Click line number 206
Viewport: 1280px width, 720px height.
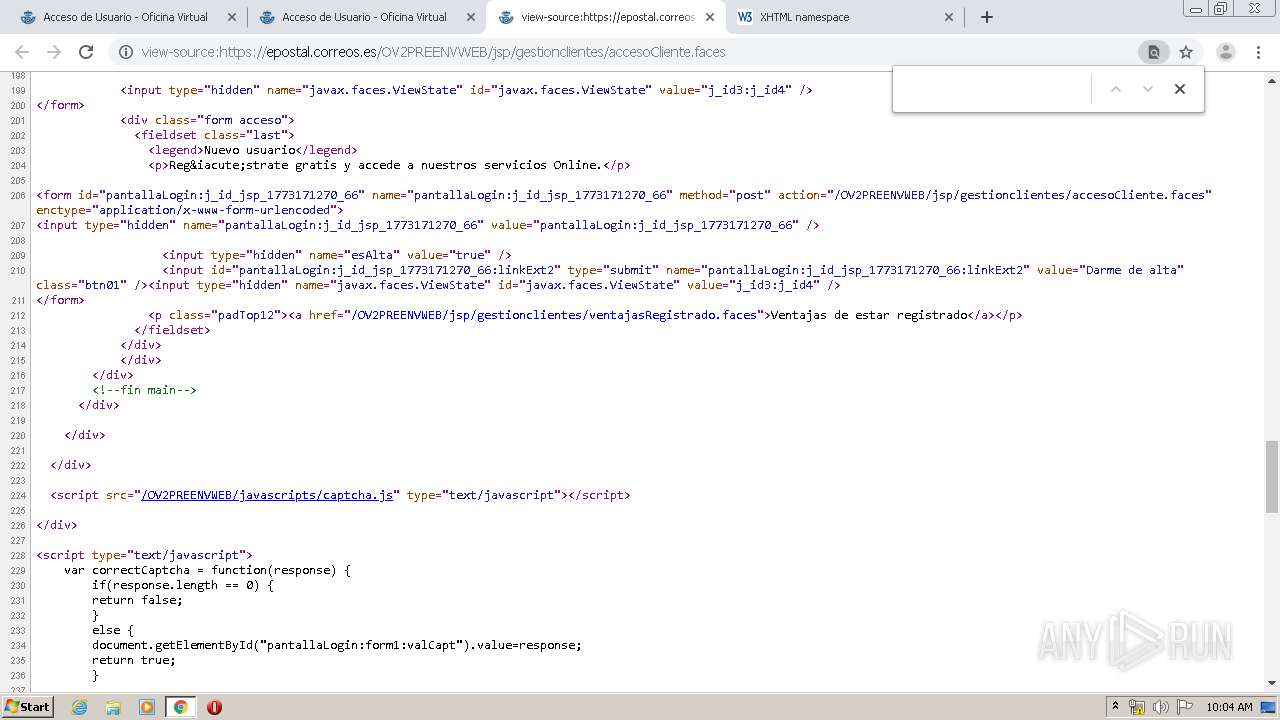coord(18,196)
